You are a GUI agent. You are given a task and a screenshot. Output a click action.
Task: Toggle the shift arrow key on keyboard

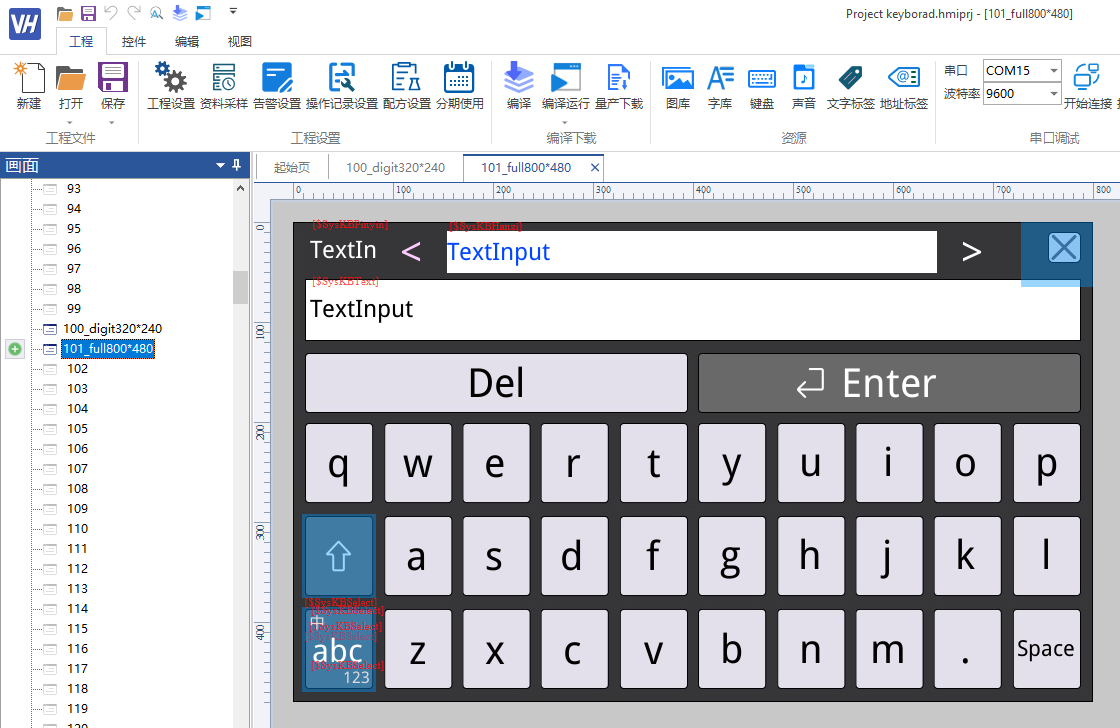(x=339, y=556)
